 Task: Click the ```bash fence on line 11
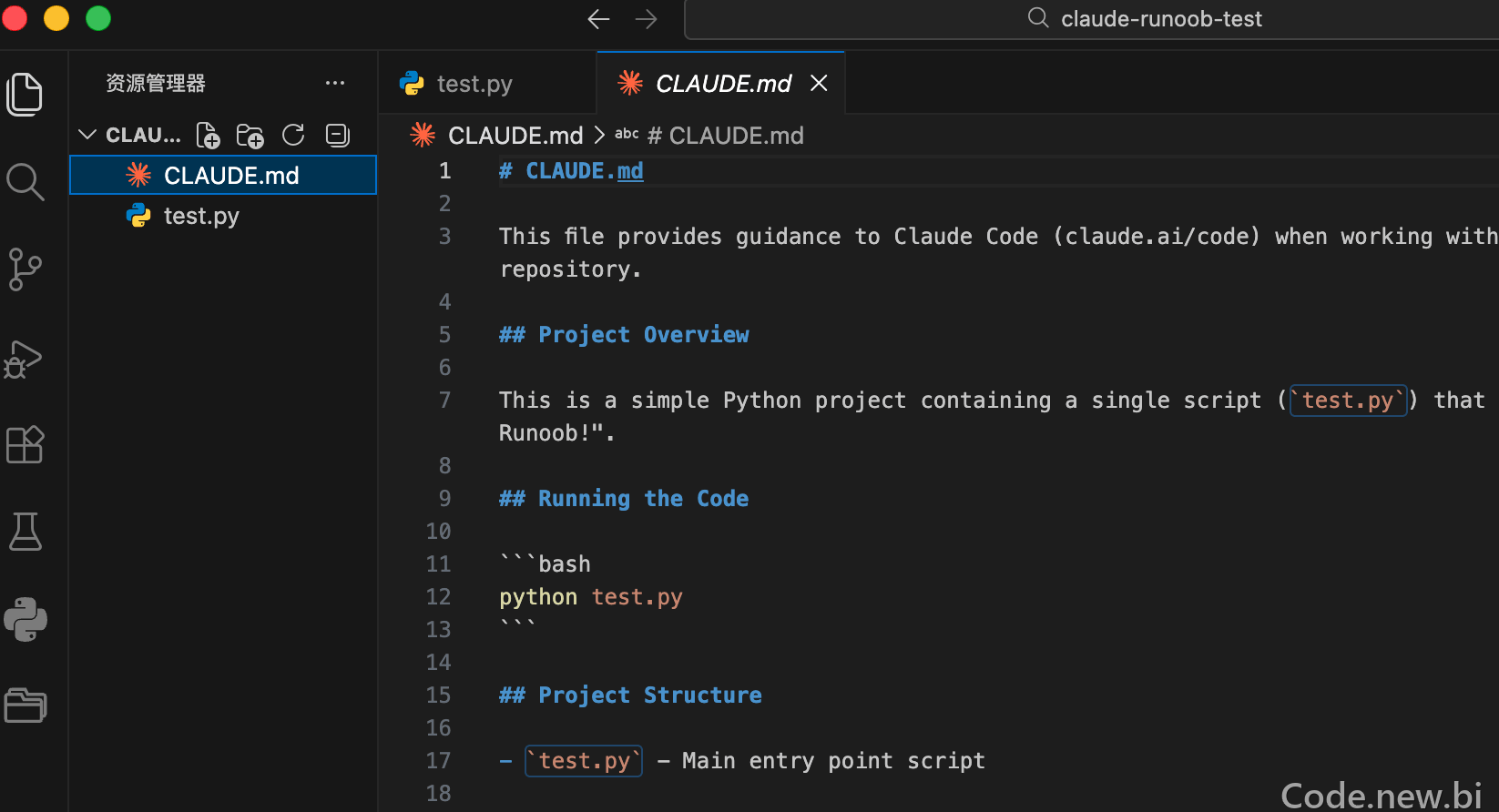click(x=545, y=564)
